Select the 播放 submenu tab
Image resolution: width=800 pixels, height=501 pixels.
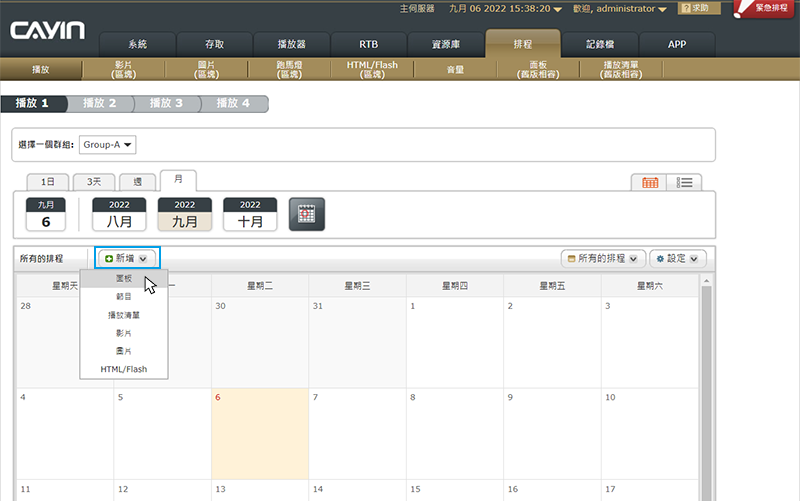pos(41,69)
